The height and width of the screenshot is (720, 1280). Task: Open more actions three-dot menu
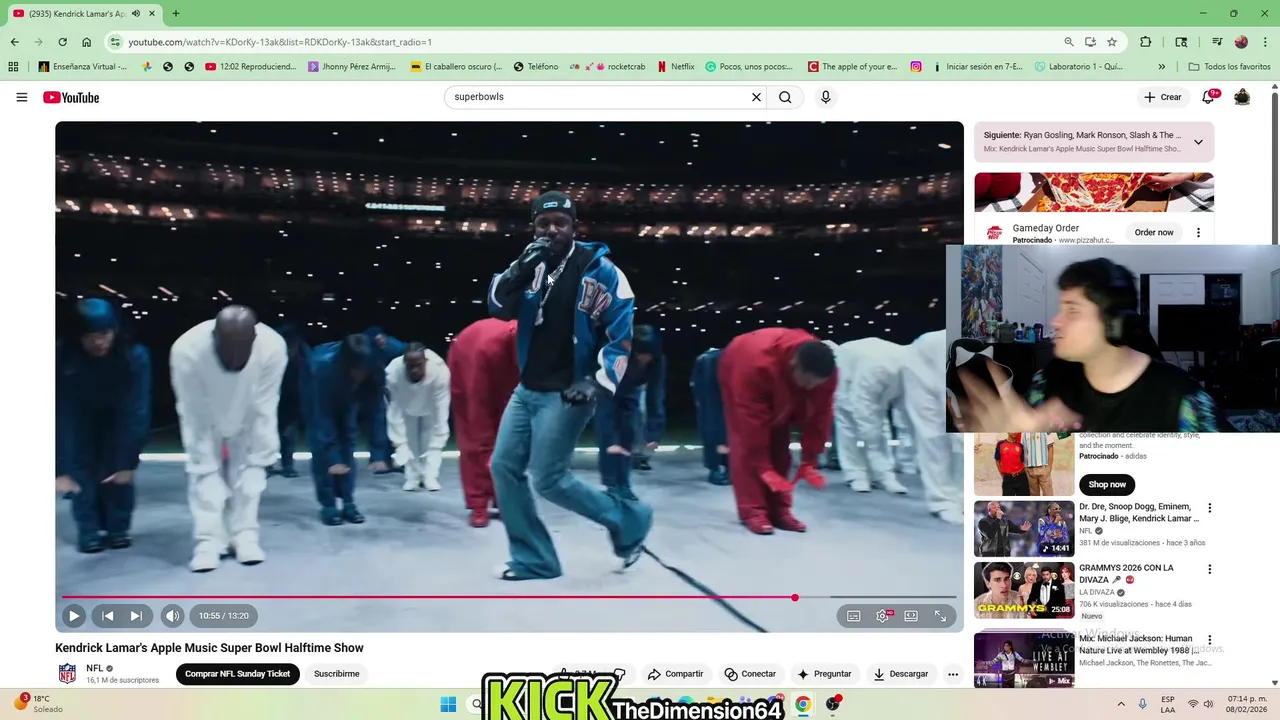(x=953, y=674)
